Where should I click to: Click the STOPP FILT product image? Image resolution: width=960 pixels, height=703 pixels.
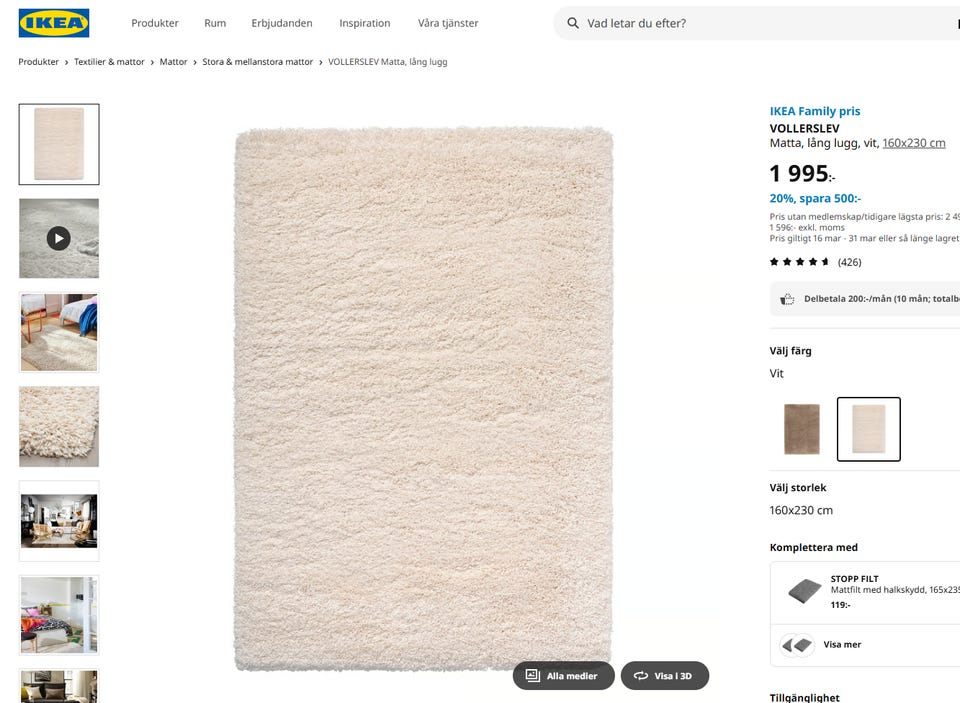pos(804,591)
